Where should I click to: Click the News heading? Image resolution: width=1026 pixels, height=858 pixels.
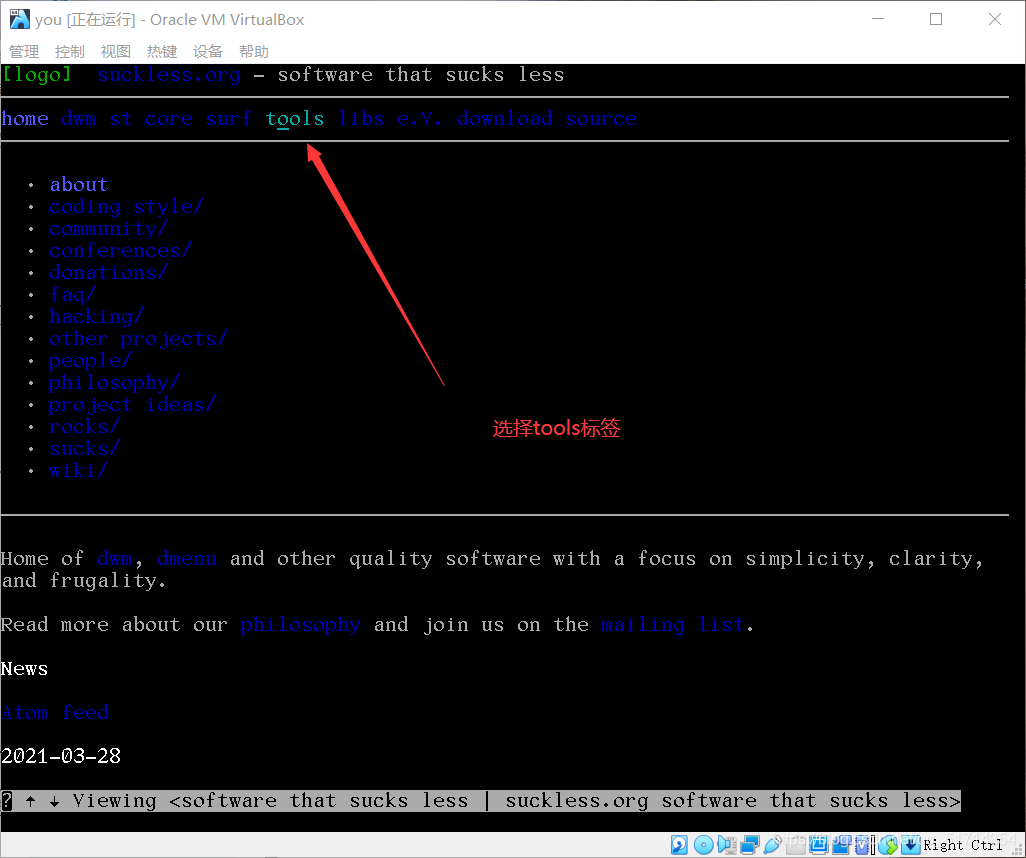(x=25, y=669)
